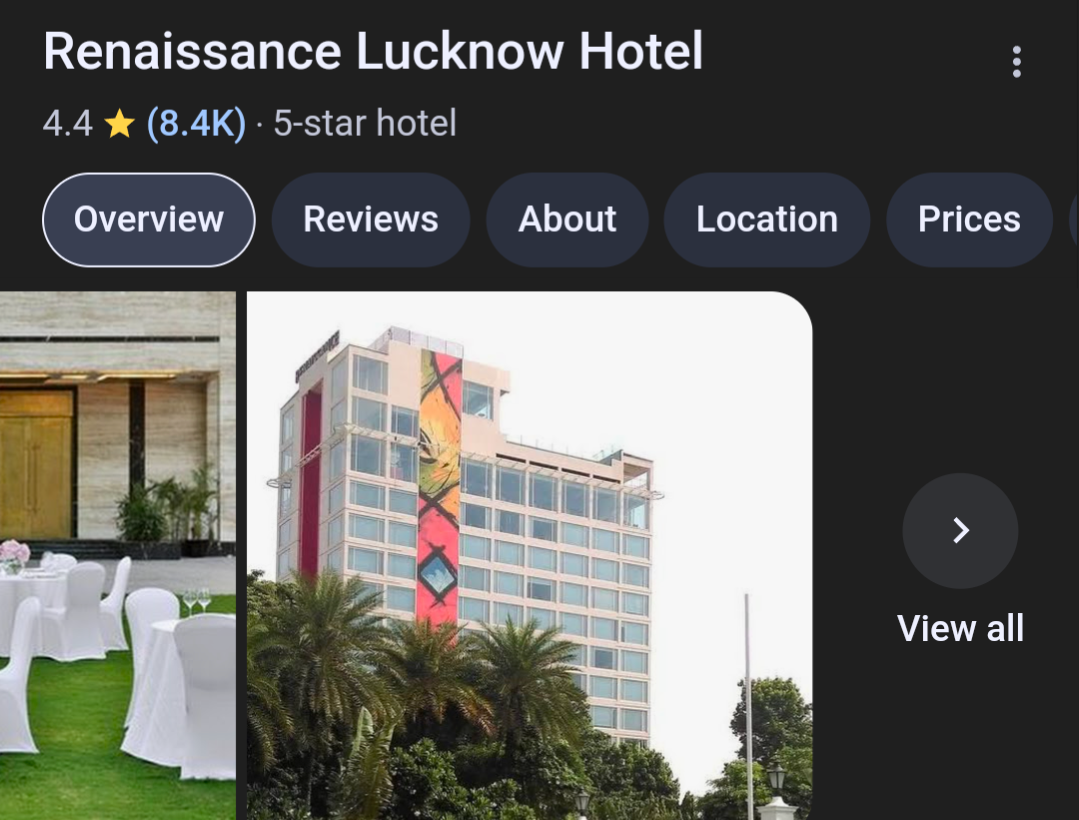This screenshot has width=1079, height=820.
Task: Click the View all photos label
Action: [x=961, y=628]
